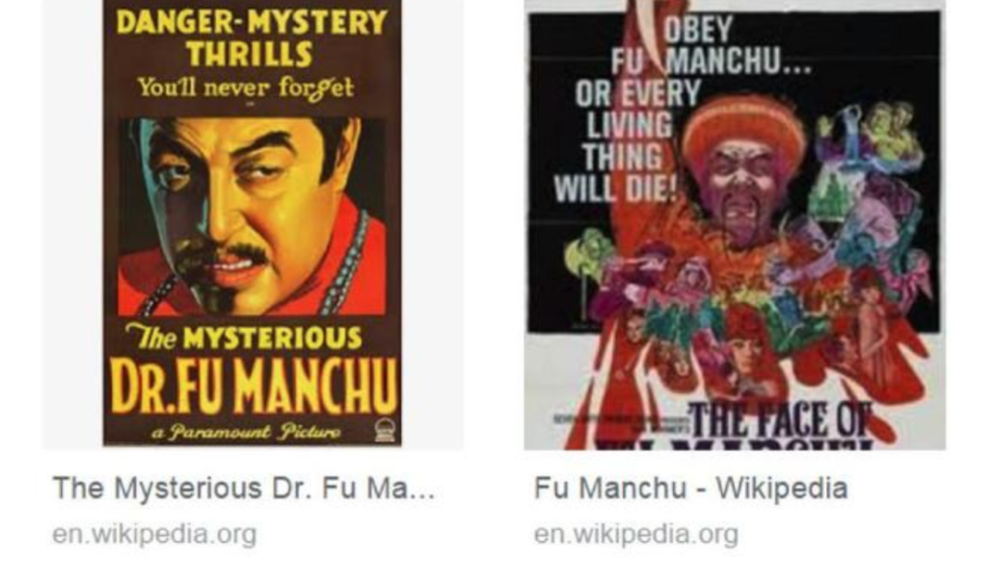This screenshot has width=1000, height=567.
Task: Click the "a Paramount Picture" text on poster
Action: (x=246, y=432)
